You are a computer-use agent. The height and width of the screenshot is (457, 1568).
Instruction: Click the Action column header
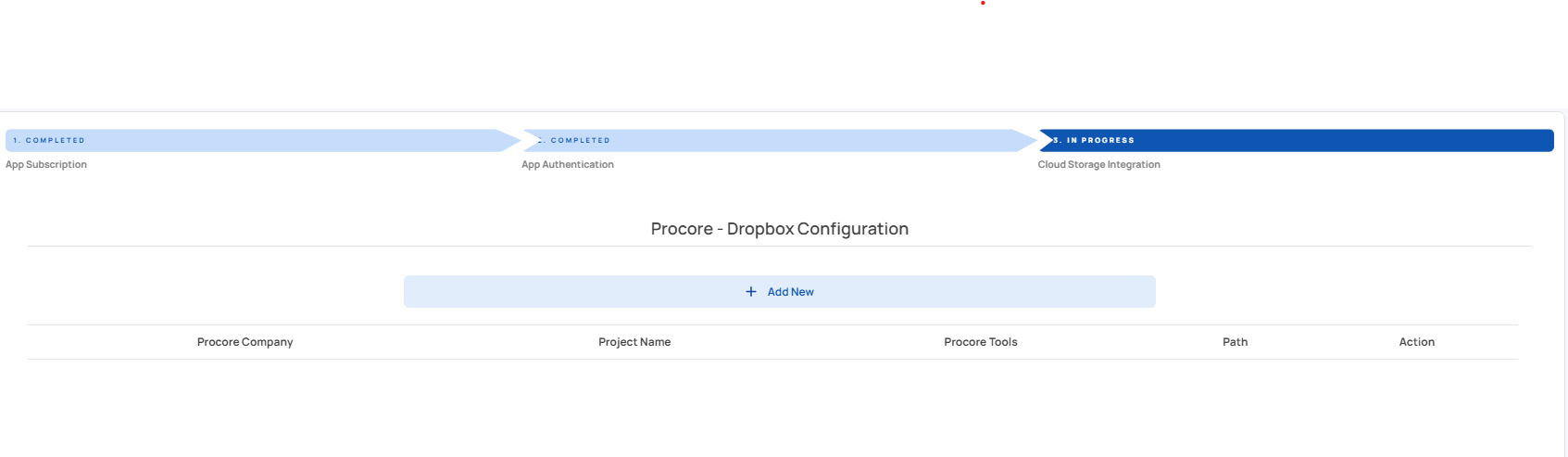coord(1416,342)
